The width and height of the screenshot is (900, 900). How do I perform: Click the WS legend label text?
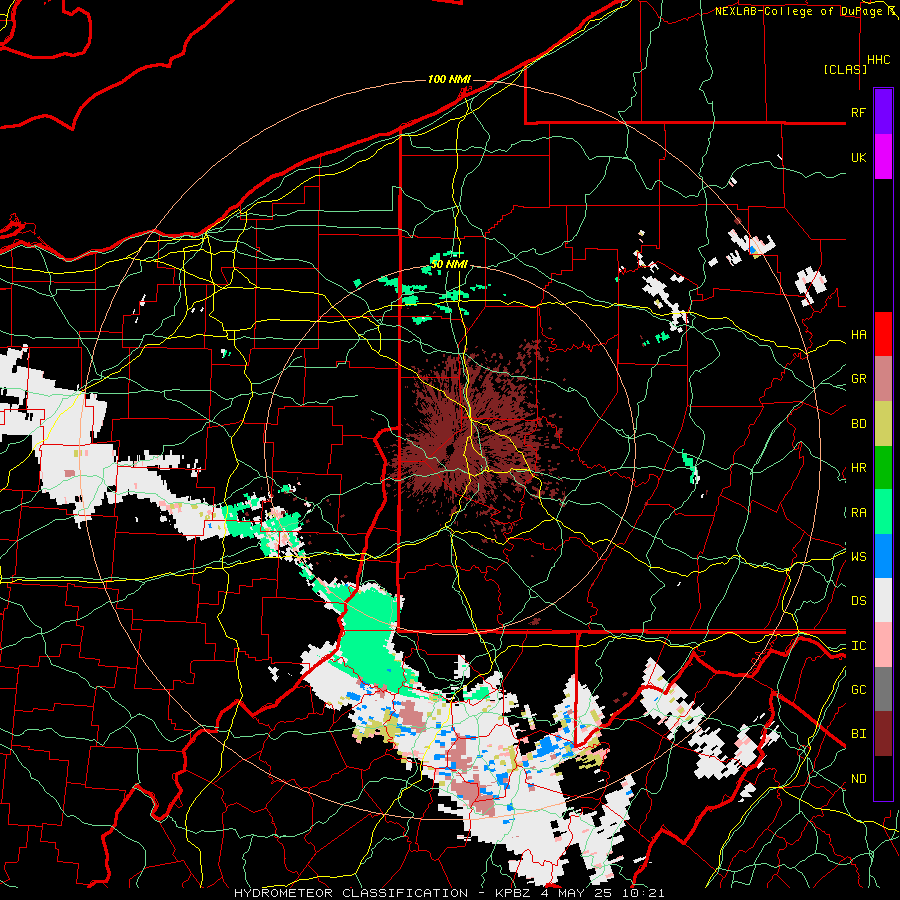[x=858, y=557]
